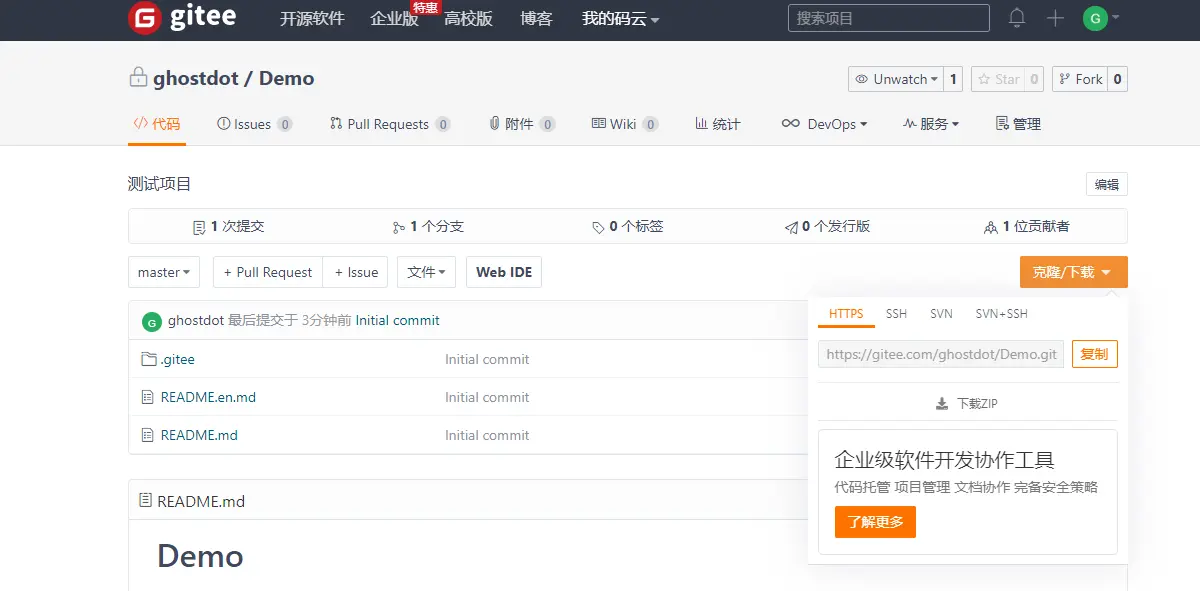Viewport: 1200px width, 591px height.
Task: Edit the project description with 编辑
Action: point(1107,184)
